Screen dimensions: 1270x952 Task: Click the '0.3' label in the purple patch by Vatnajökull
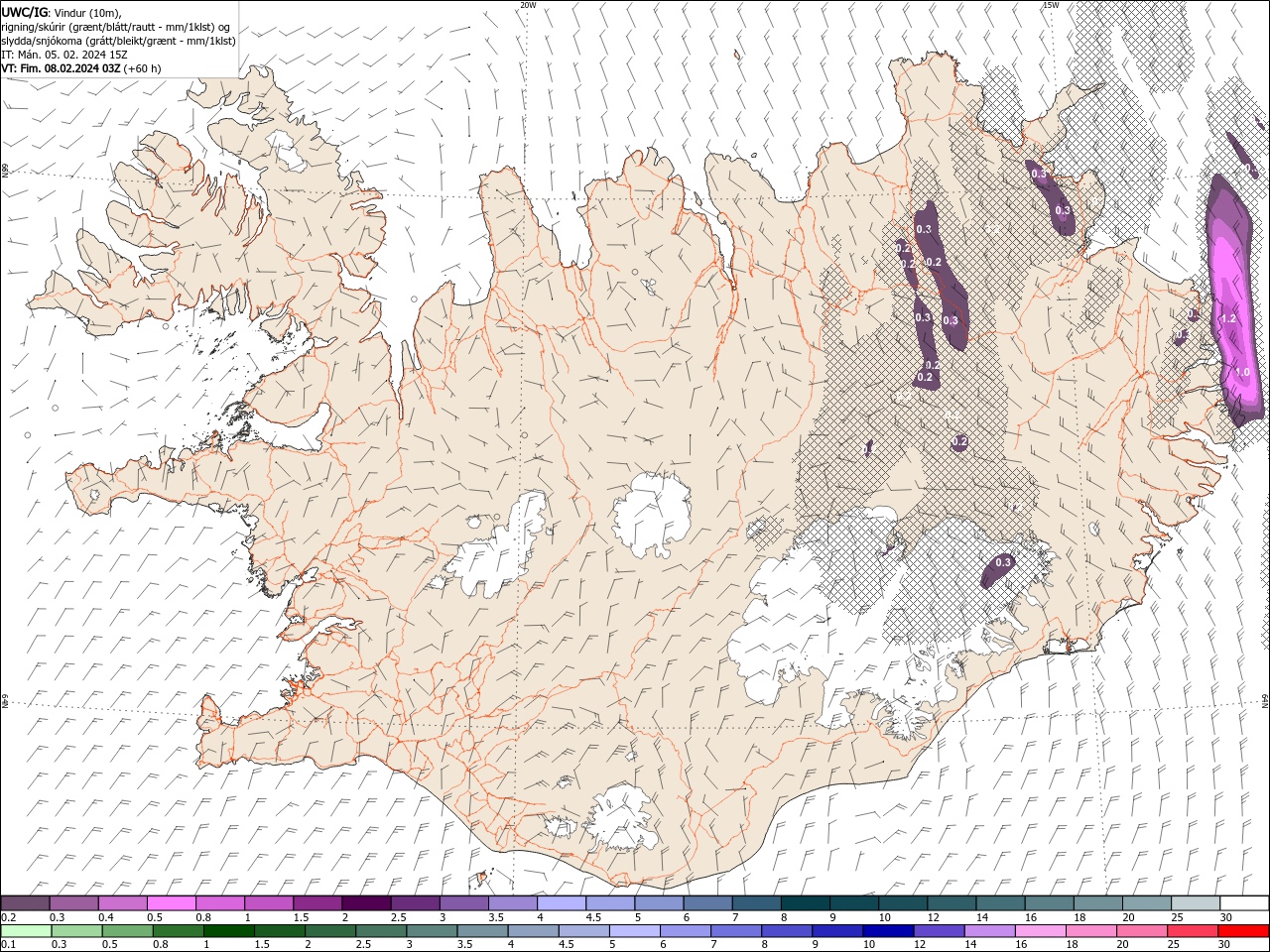click(1002, 562)
